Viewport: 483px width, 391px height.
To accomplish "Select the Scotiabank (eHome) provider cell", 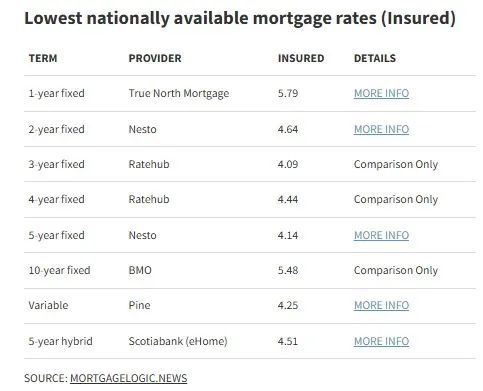I will (178, 341).
